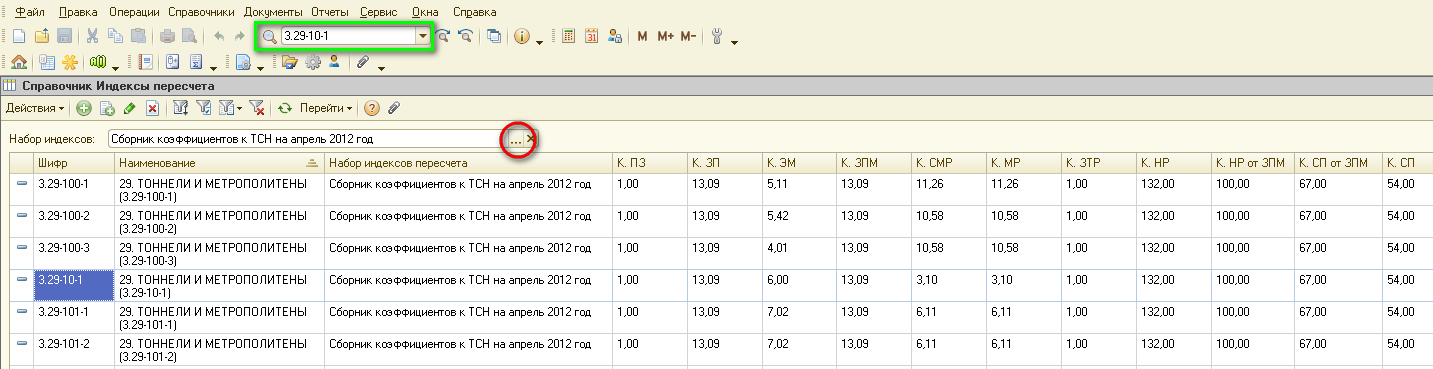Open the Справка menu
The image size is (1433, 369).
coord(474,12)
